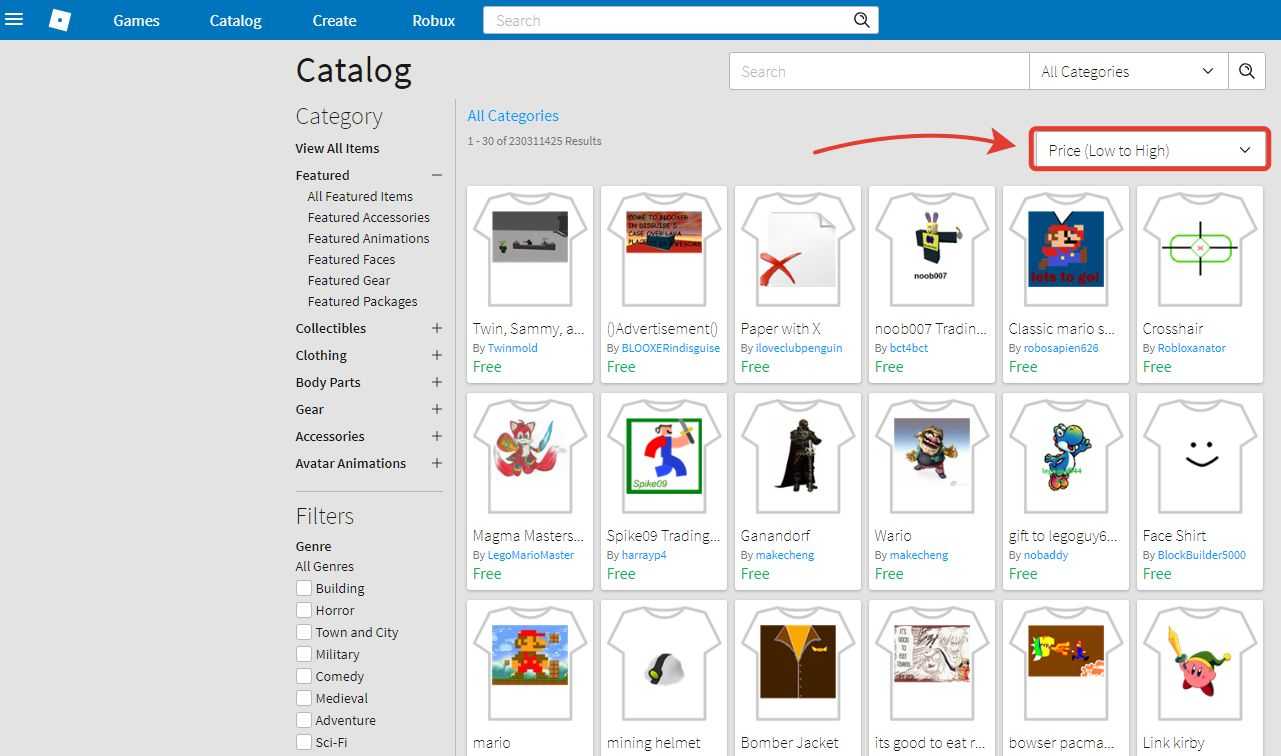Image resolution: width=1281 pixels, height=756 pixels.
Task: Expand the Avatar Animations category
Action: tap(436, 463)
